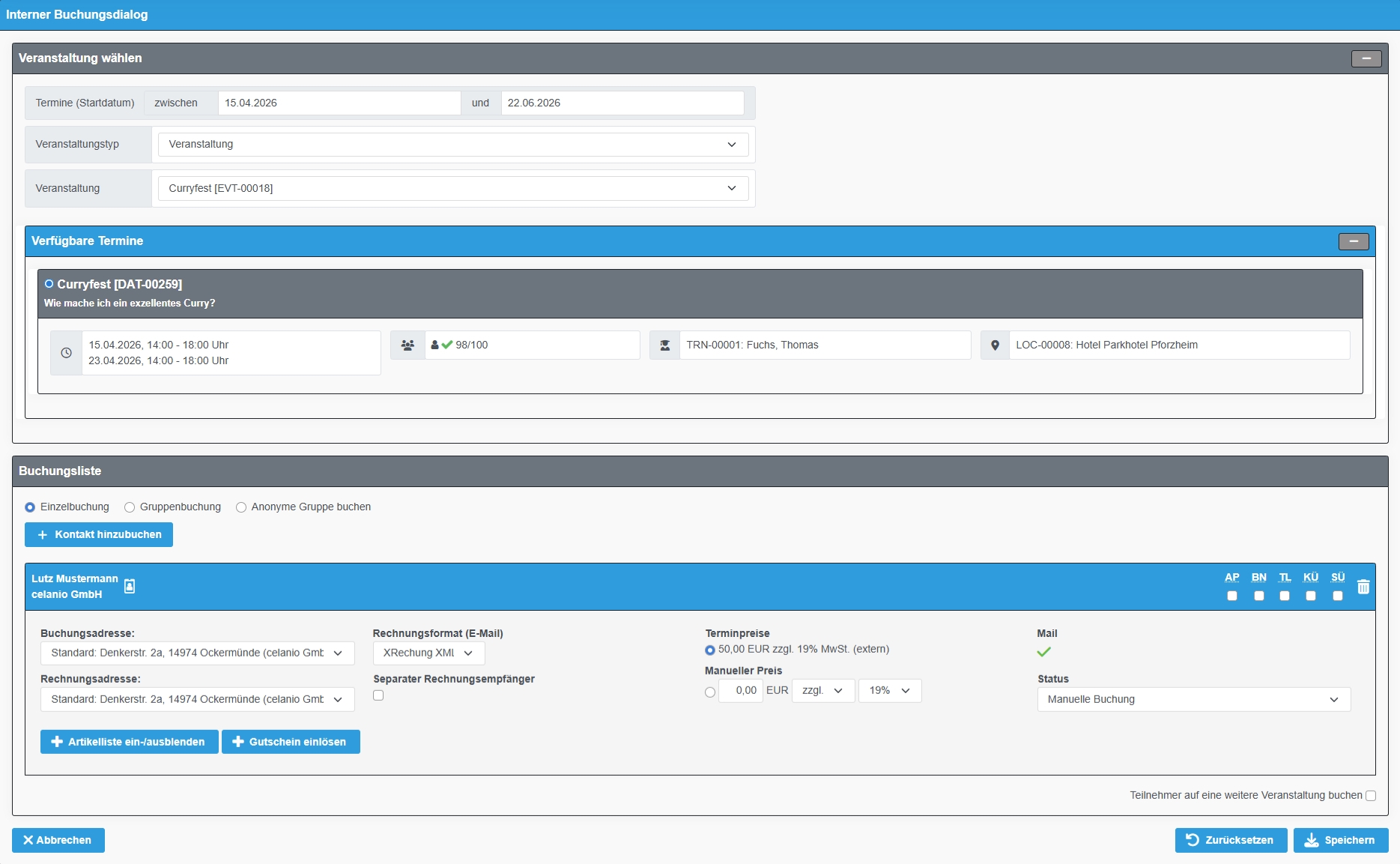Open the Rechnungsformat XRechung XML dropdown

pos(429,653)
